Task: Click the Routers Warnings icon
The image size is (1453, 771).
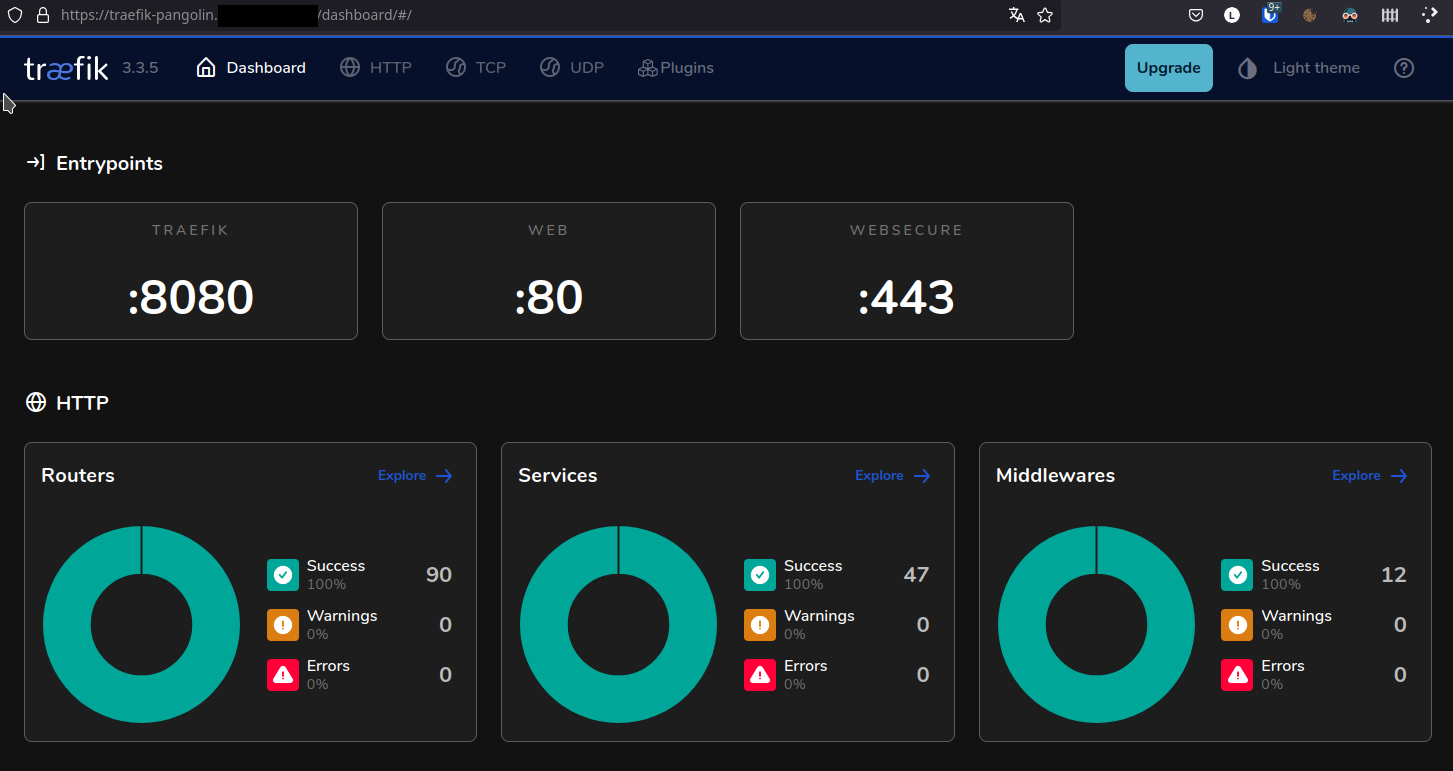Action: coord(283,625)
